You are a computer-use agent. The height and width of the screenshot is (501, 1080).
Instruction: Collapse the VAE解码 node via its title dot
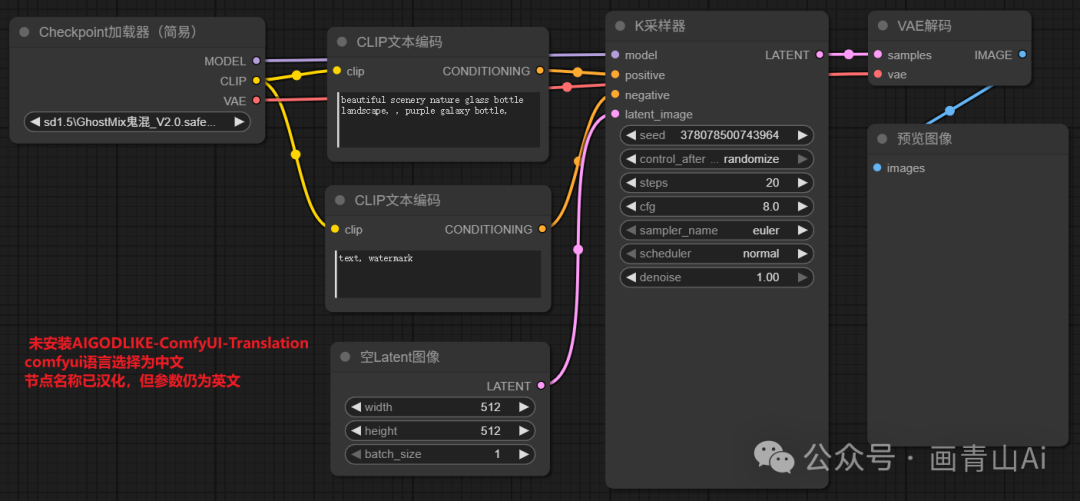(x=882, y=26)
